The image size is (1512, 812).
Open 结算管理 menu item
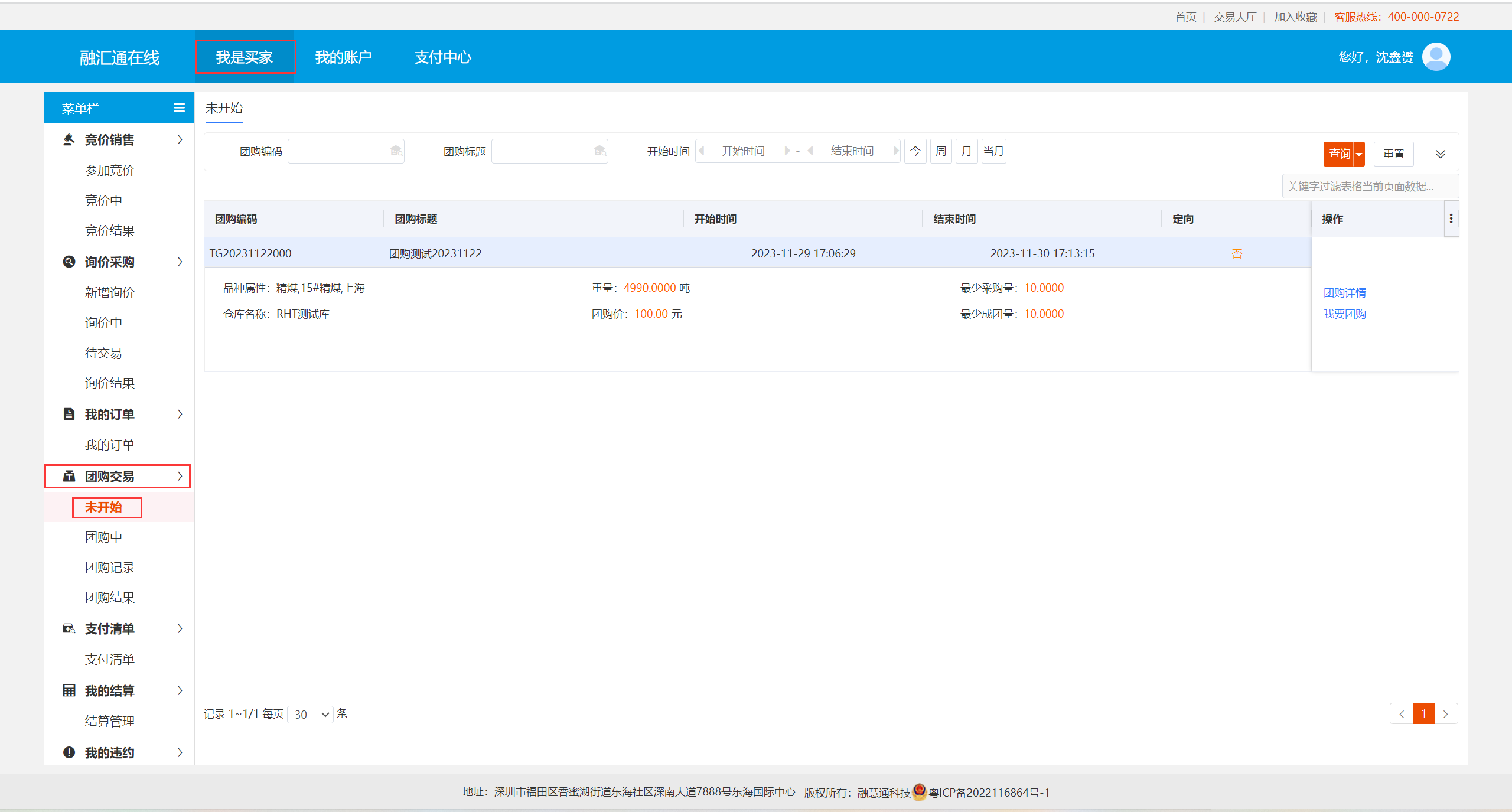pos(110,721)
